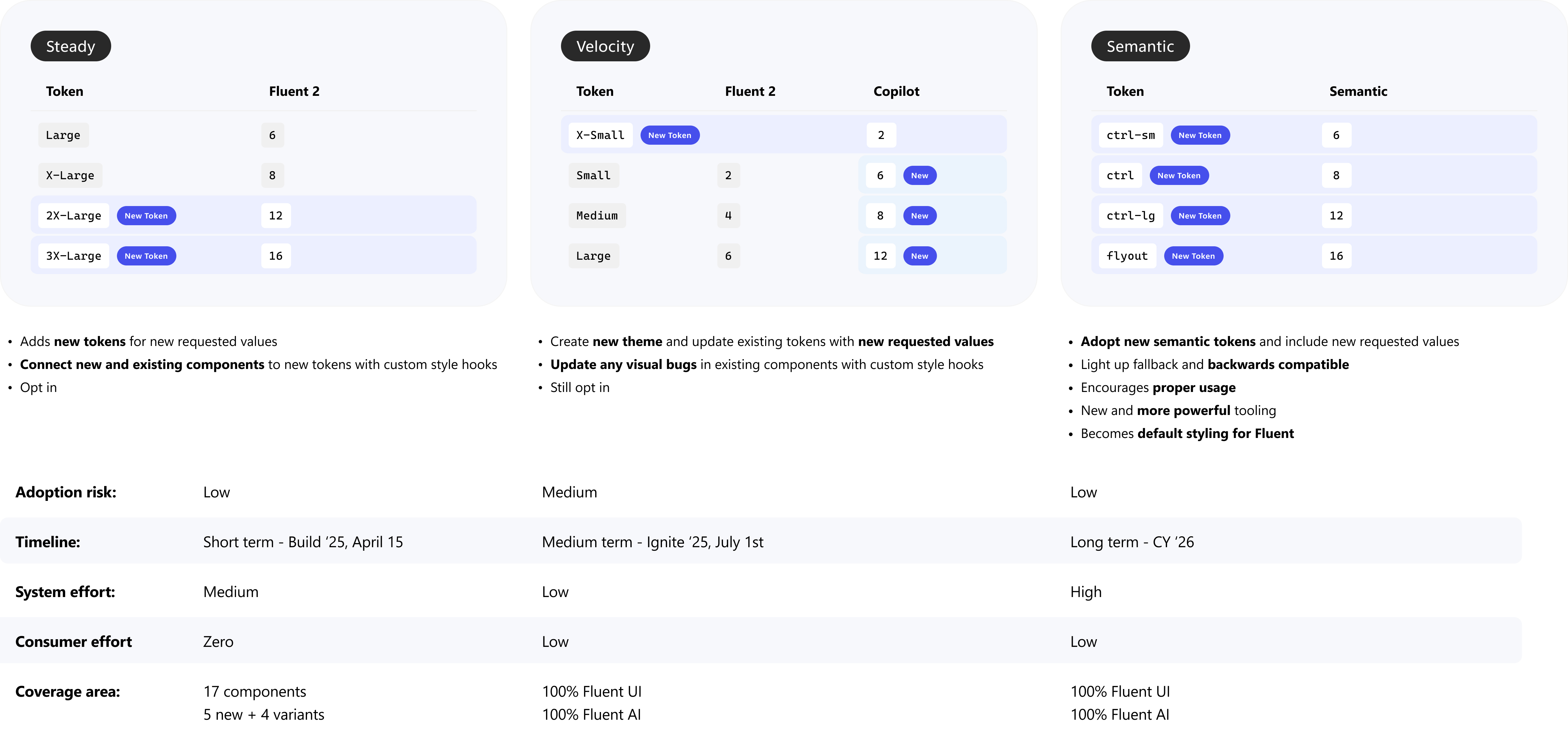Click New Token badge beside flyout
Image resolution: width=1568 pixels, height=736 pixels.
1193,256
